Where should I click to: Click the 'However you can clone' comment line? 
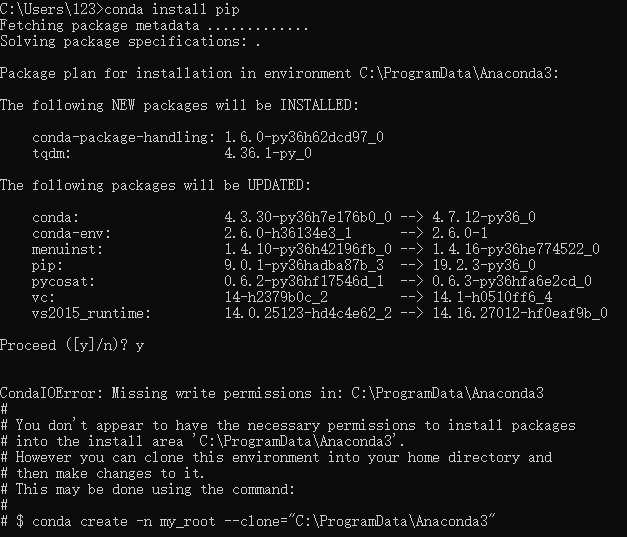276,457
